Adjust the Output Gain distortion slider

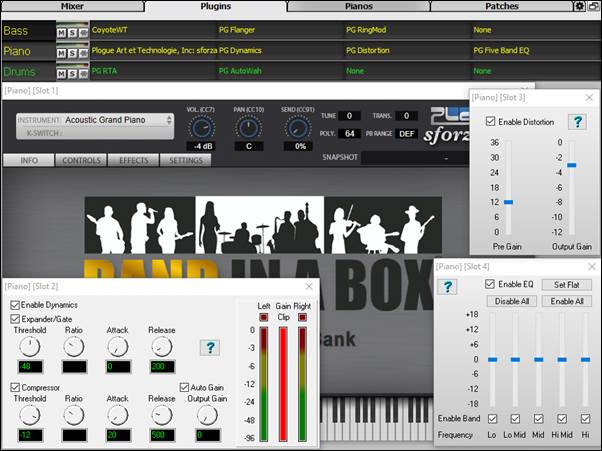pyautogui.click(x=572, y=165)
